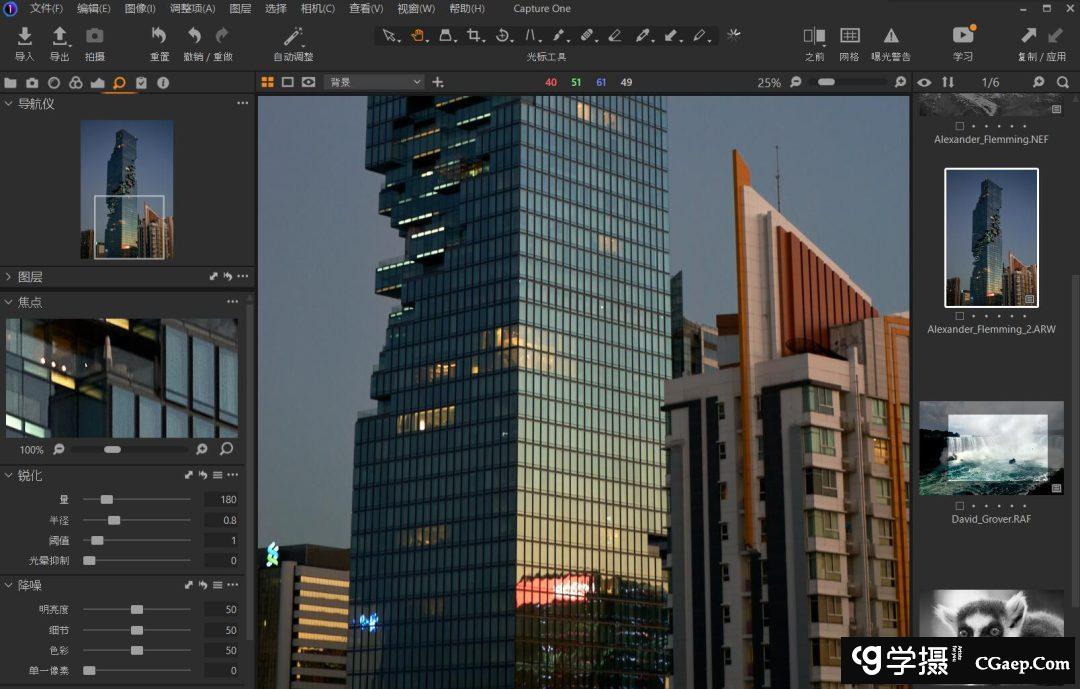1080x689 pixels.
Task: Select the Crop cursor tool
Action: [x=475, y=36]
